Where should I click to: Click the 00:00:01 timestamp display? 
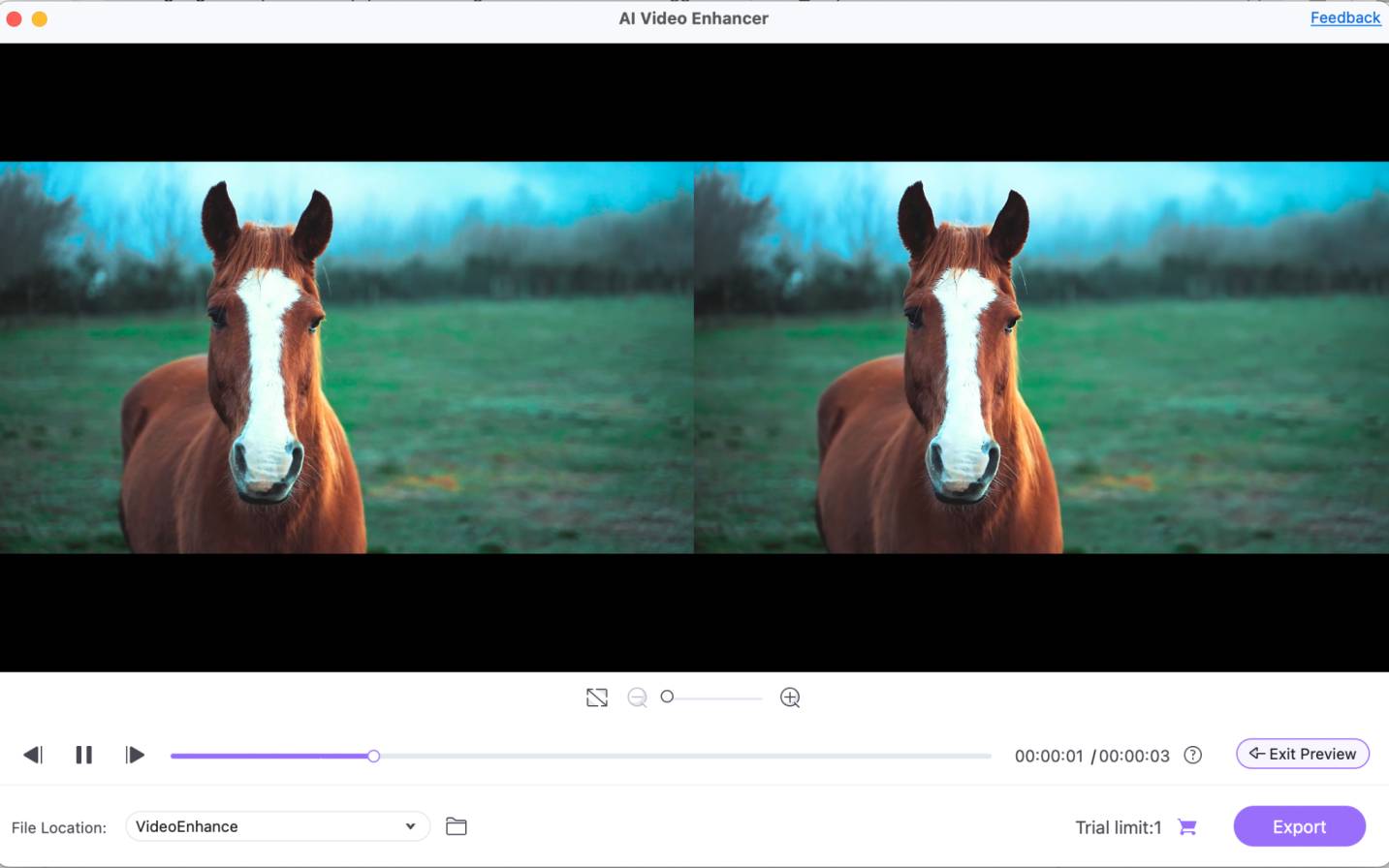point(1049,755)
